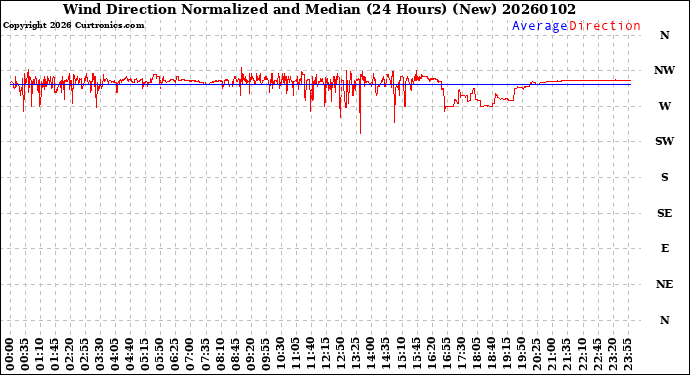
Task: Click the S axis label
Action: pyautogui.click(x=664, y=177)
